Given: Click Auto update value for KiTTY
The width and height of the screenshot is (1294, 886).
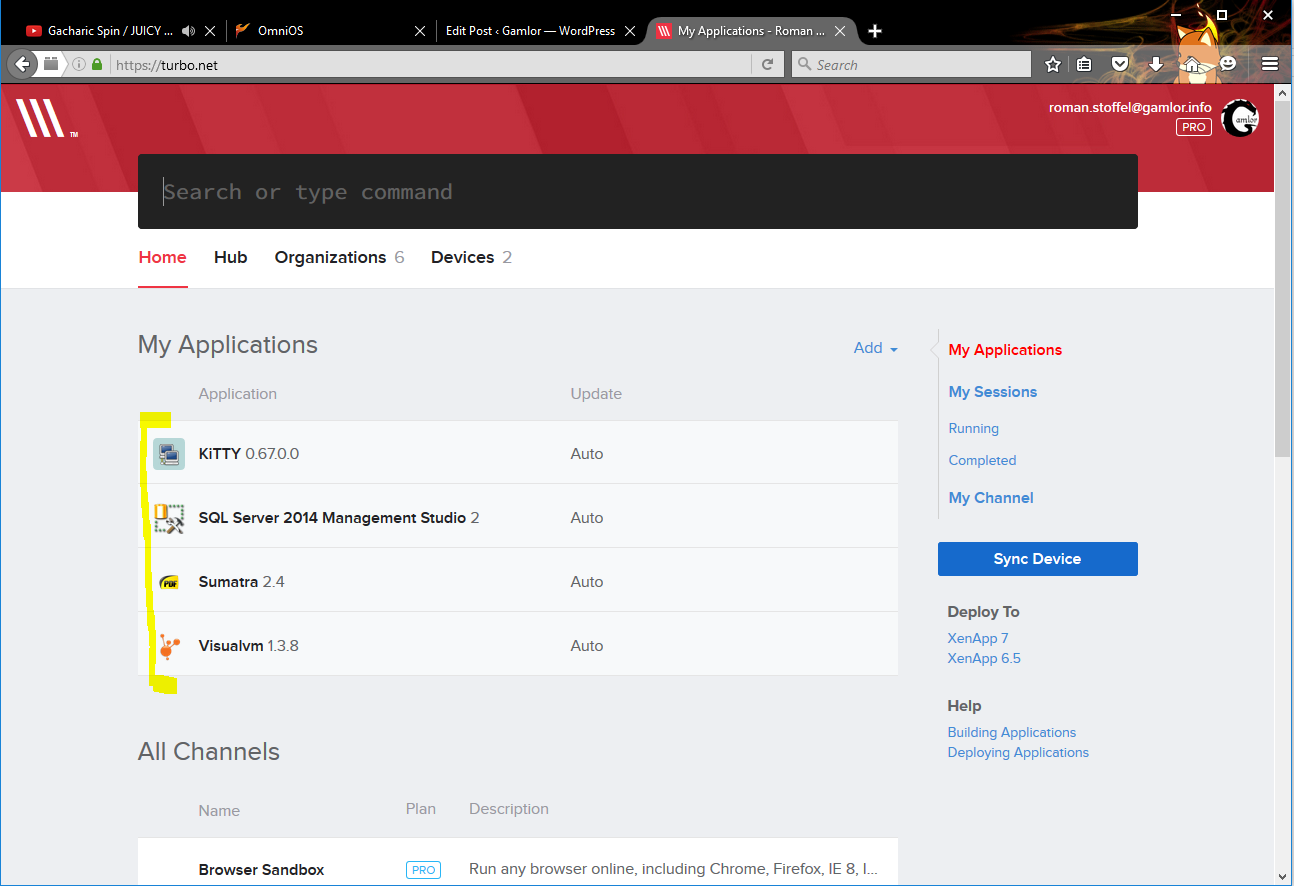Looking at the screenshot, I should point(587,454).
